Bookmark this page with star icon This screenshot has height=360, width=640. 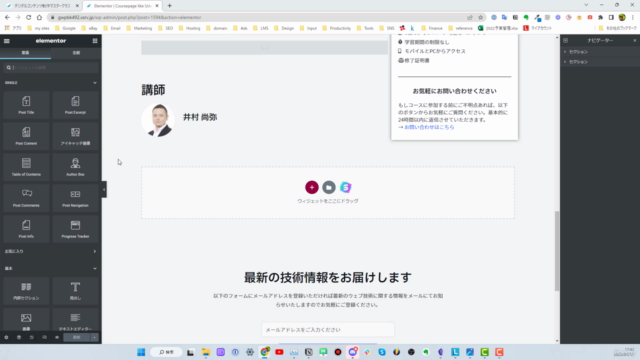coord(480,18)
